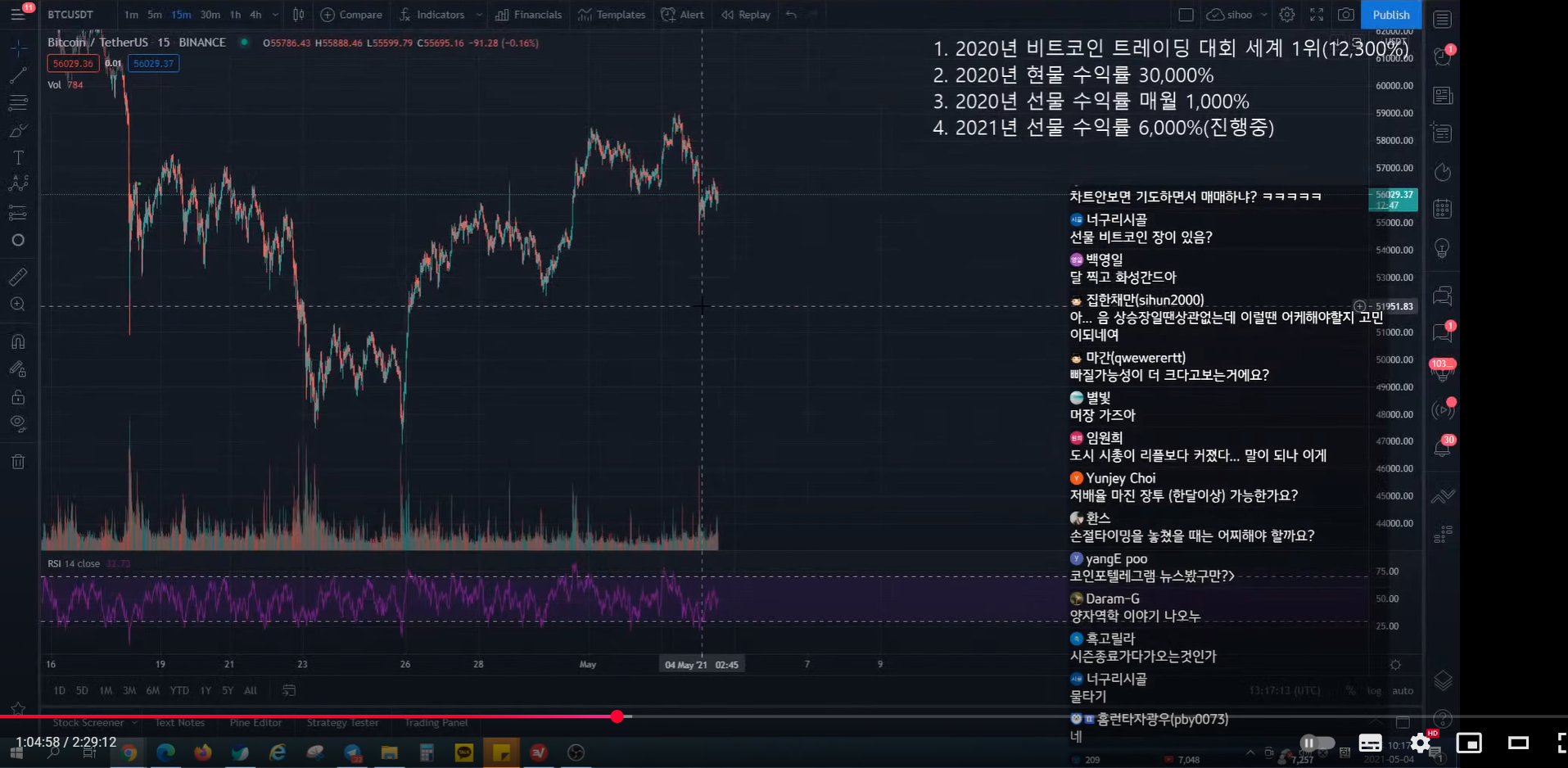Select the ruler measure tool
1568x768 pixels.
(x=18, y=277)
